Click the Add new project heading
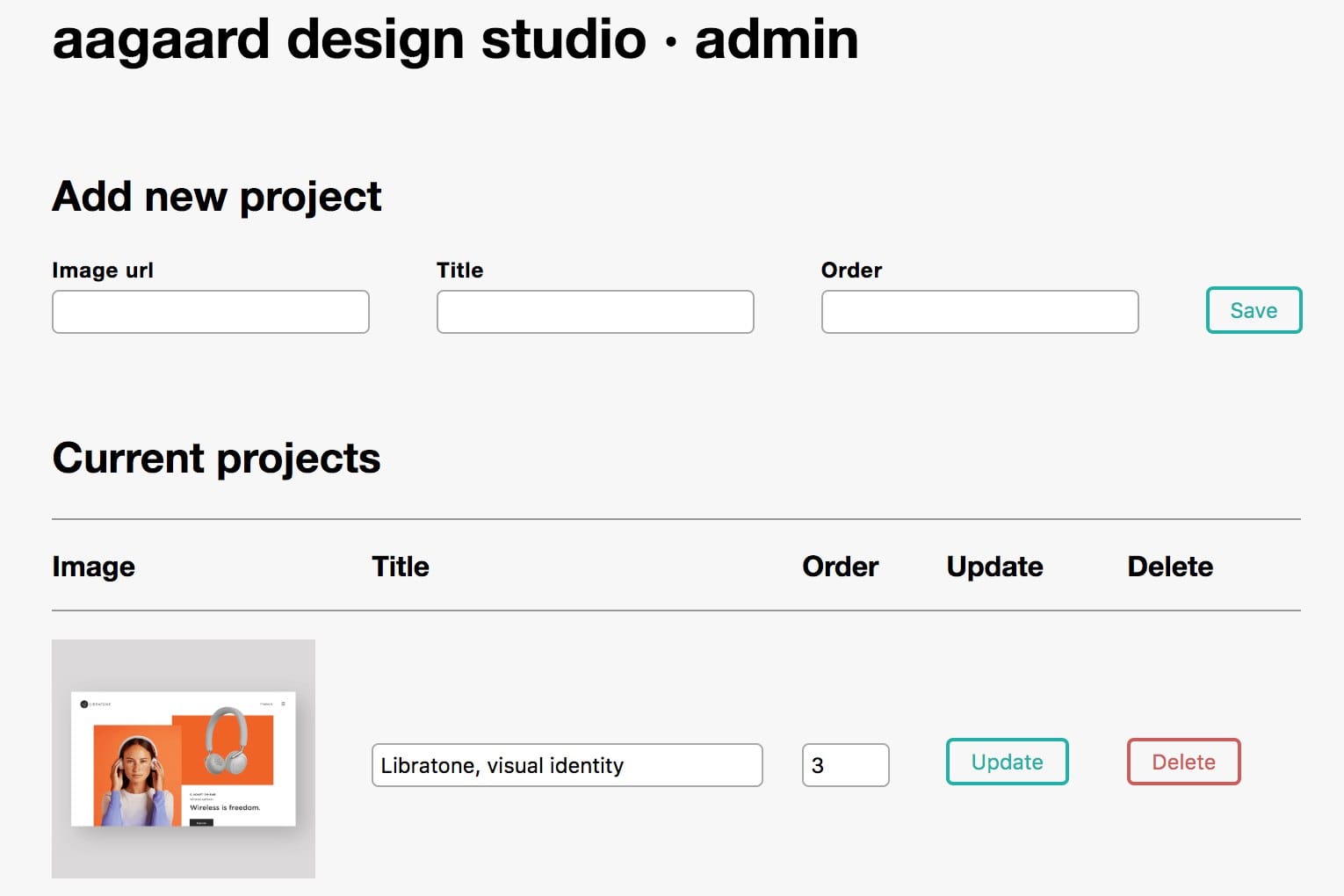 (x=216, y=197)
